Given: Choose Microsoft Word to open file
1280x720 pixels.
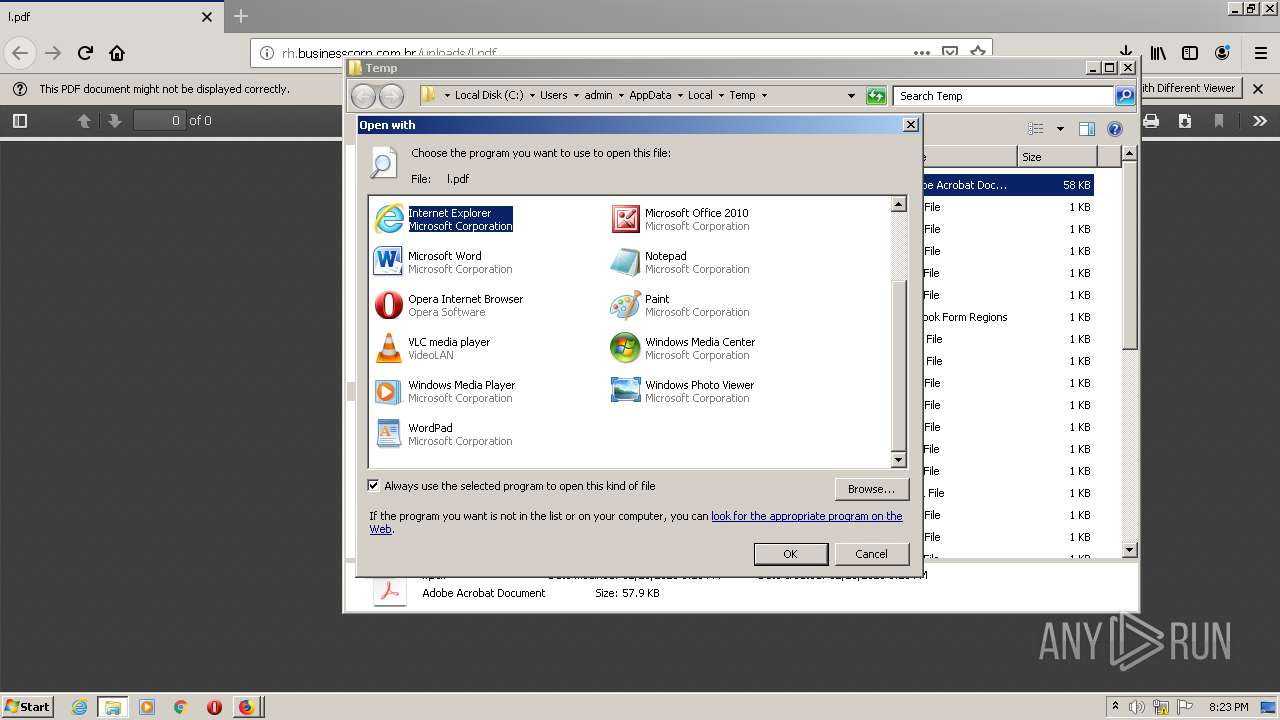Looking at the screenshot, I should [445, 262].
